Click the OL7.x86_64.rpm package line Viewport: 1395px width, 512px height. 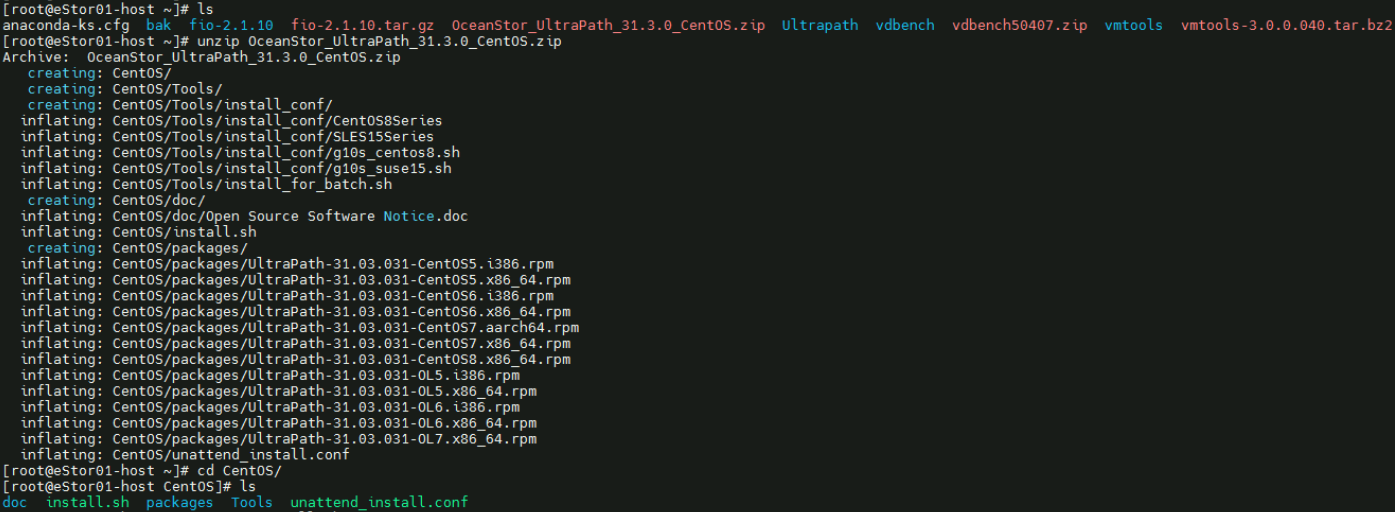pyautogui.click(x=324, y=439)
